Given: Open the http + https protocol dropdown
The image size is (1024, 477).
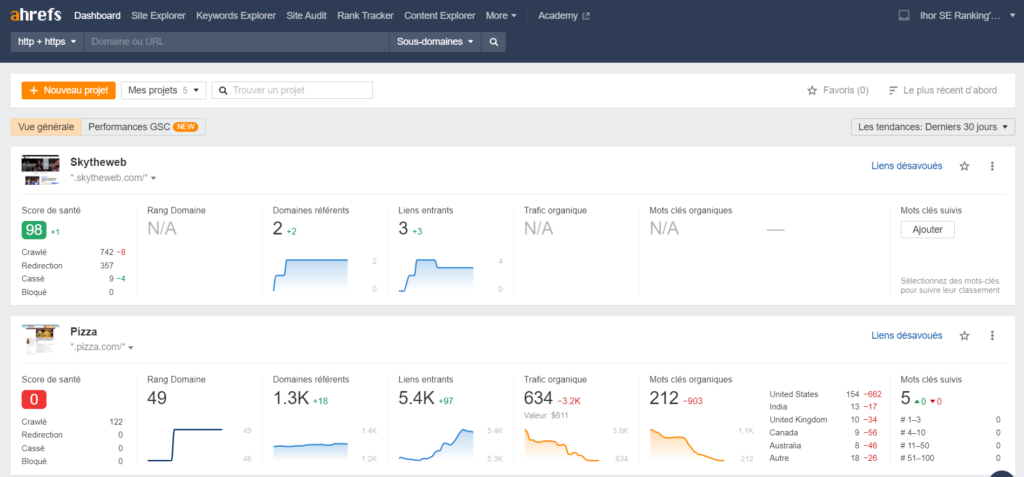Looking at the screenshot, I should [x=47, y=42].
